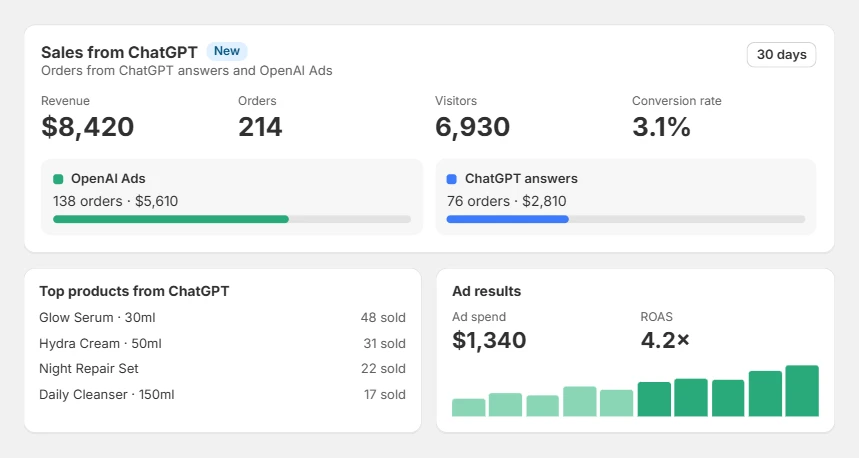Click the 138 orders · $5,610 text
Viewport: 859px width, 458px height.
pyautogui.click(x=116, y=201)
